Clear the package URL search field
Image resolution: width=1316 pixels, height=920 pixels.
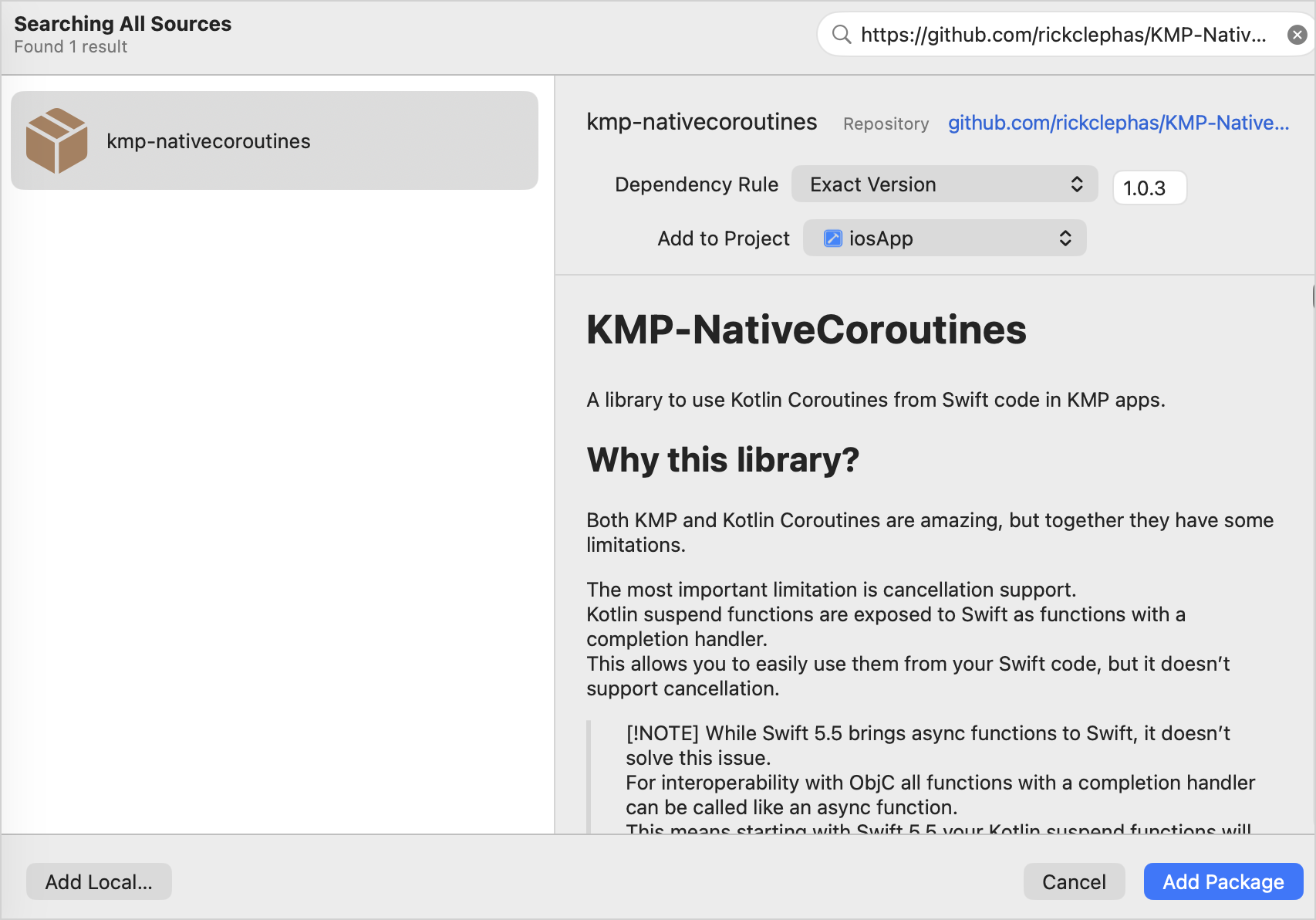point(1297,35)
